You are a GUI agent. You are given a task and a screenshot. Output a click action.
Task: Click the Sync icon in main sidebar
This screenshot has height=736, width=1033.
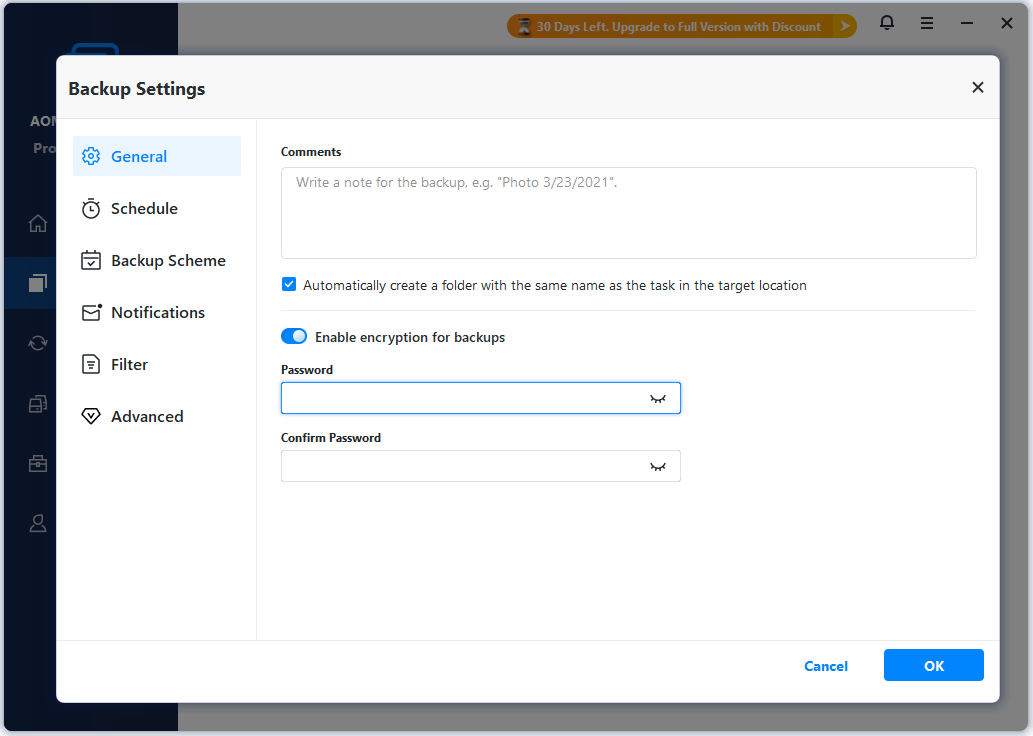point(38,343)
